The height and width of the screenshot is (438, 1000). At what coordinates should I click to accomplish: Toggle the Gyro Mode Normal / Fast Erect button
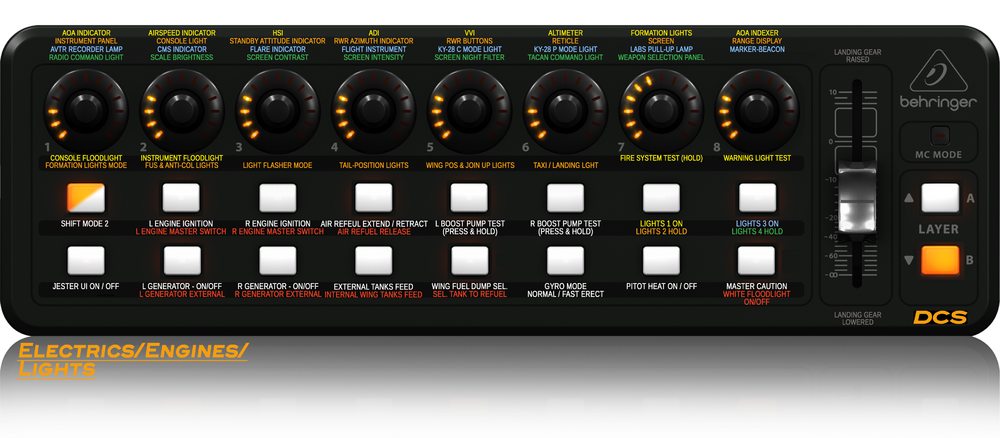[565, 260]
